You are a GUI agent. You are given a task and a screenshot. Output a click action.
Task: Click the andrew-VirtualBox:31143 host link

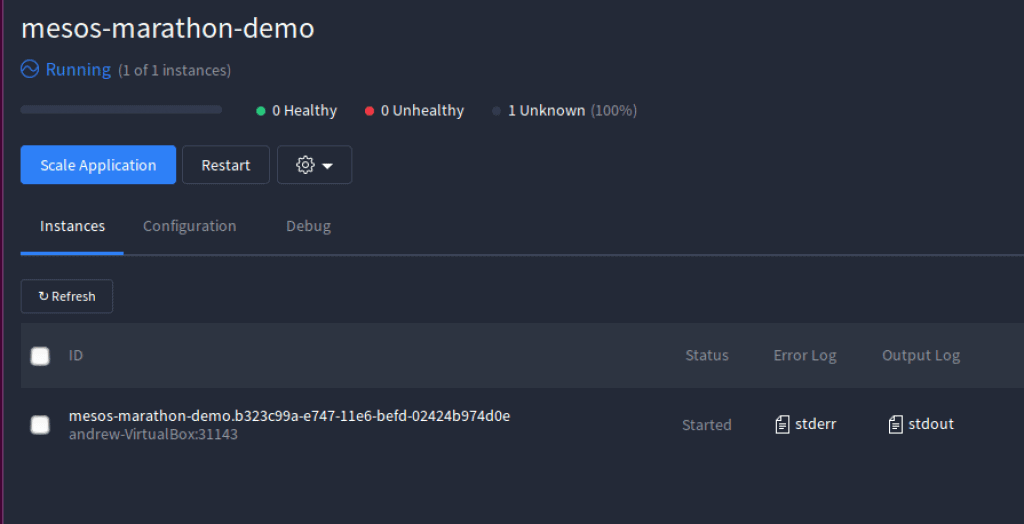(x=153, y=434)
